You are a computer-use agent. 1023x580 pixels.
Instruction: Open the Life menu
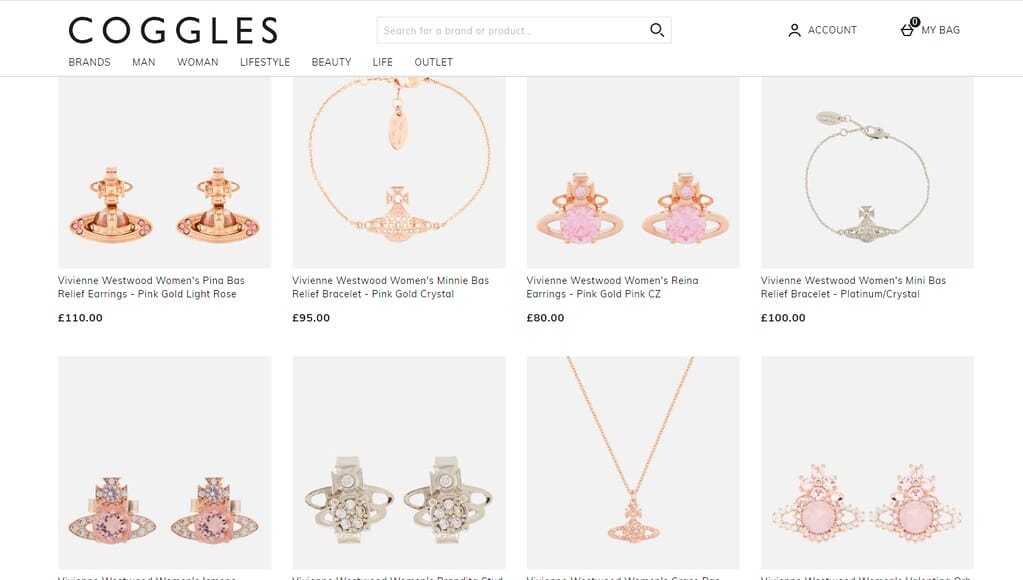pos(382,62)
